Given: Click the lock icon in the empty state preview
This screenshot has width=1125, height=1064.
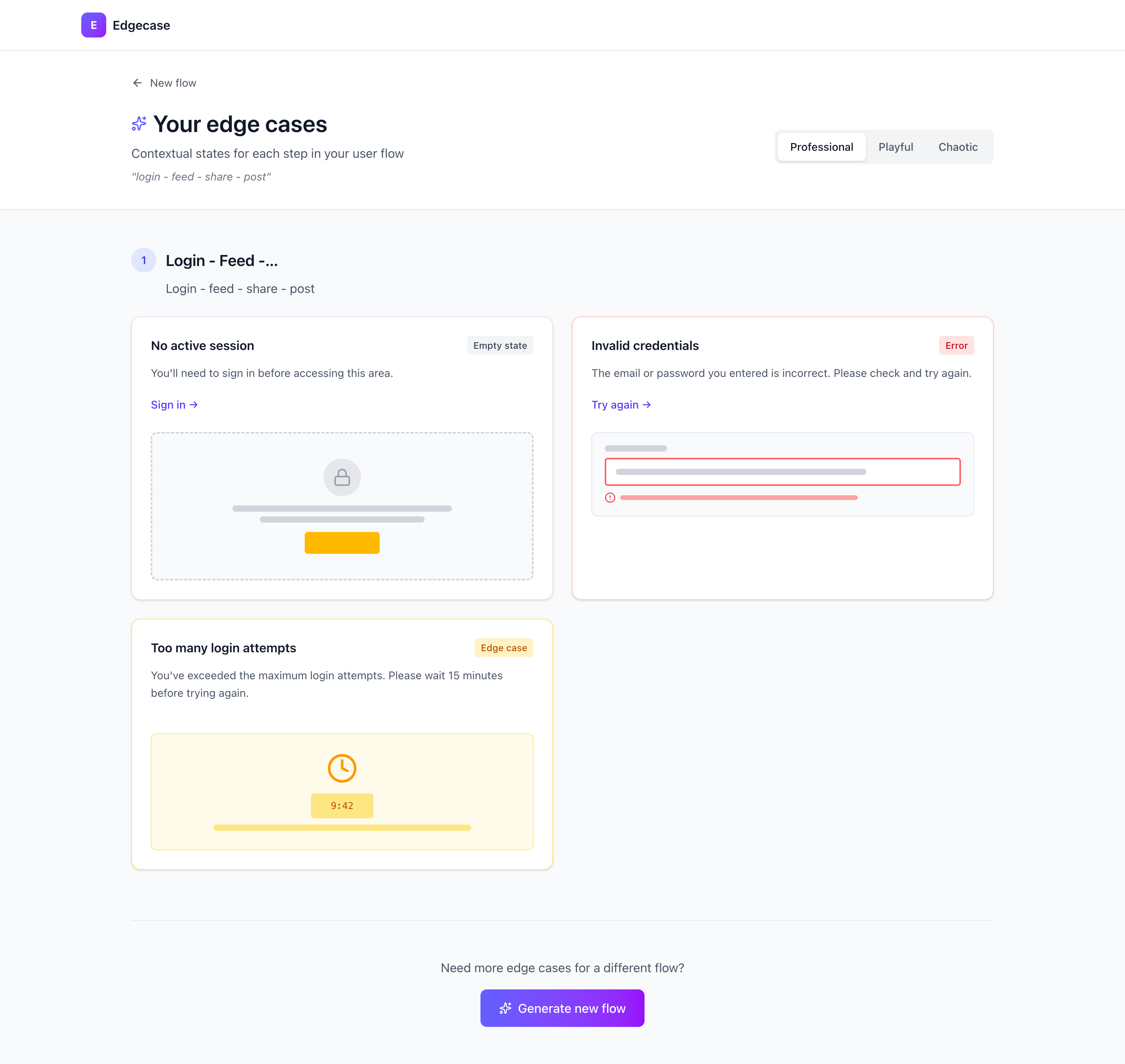Looking at the screenshot, I should 342,478.
